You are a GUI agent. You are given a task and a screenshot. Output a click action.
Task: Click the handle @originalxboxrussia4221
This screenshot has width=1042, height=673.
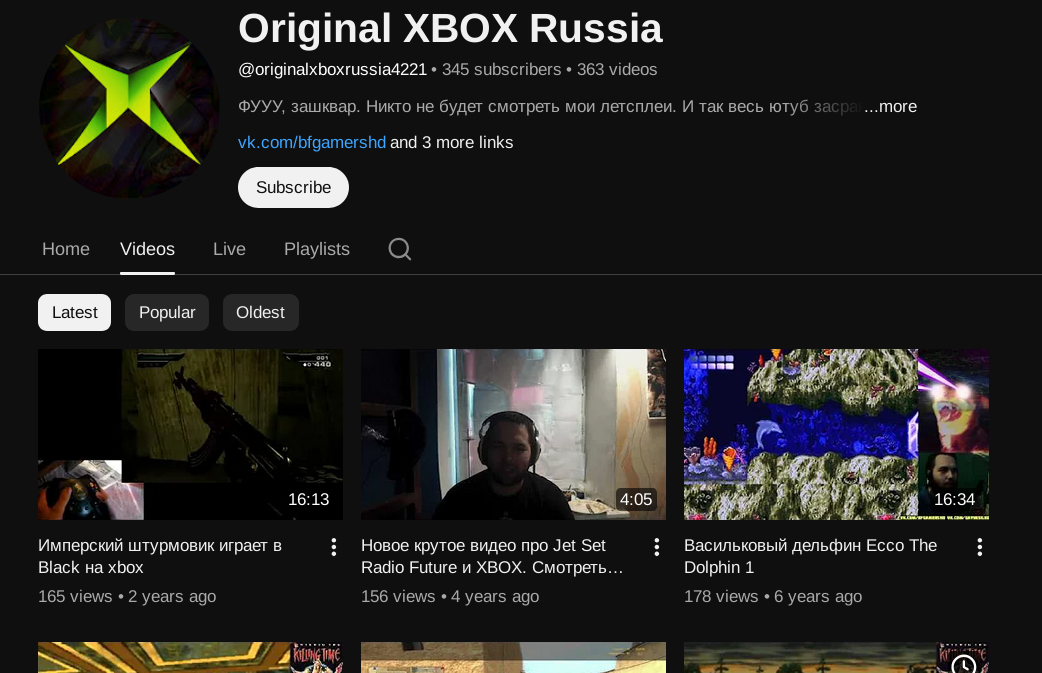[332, 69]
